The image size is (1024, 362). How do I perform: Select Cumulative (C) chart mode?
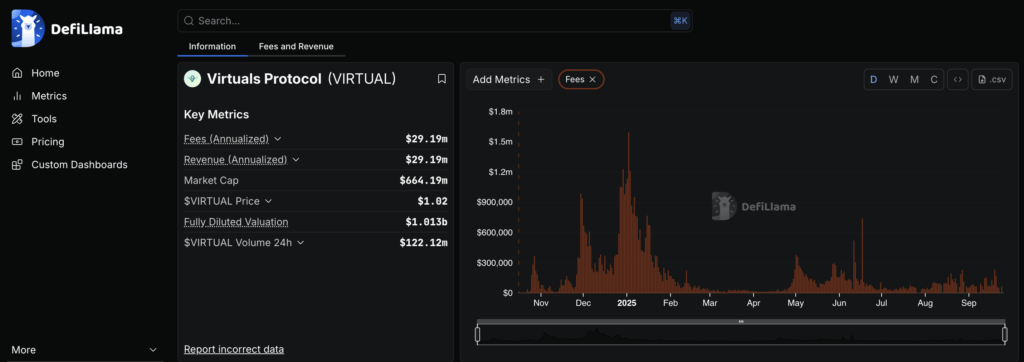(x=934, y=80)
